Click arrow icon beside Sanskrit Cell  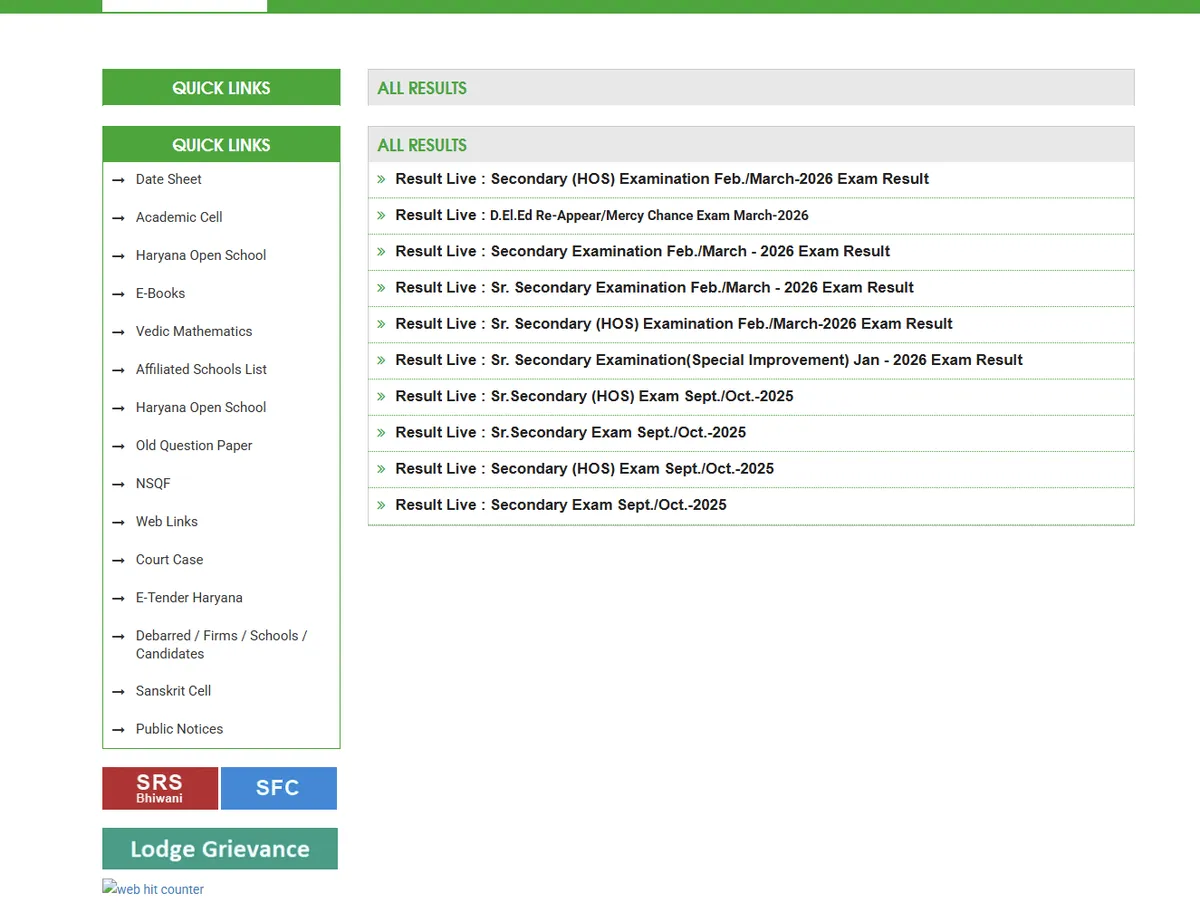(x=118, y=691)
